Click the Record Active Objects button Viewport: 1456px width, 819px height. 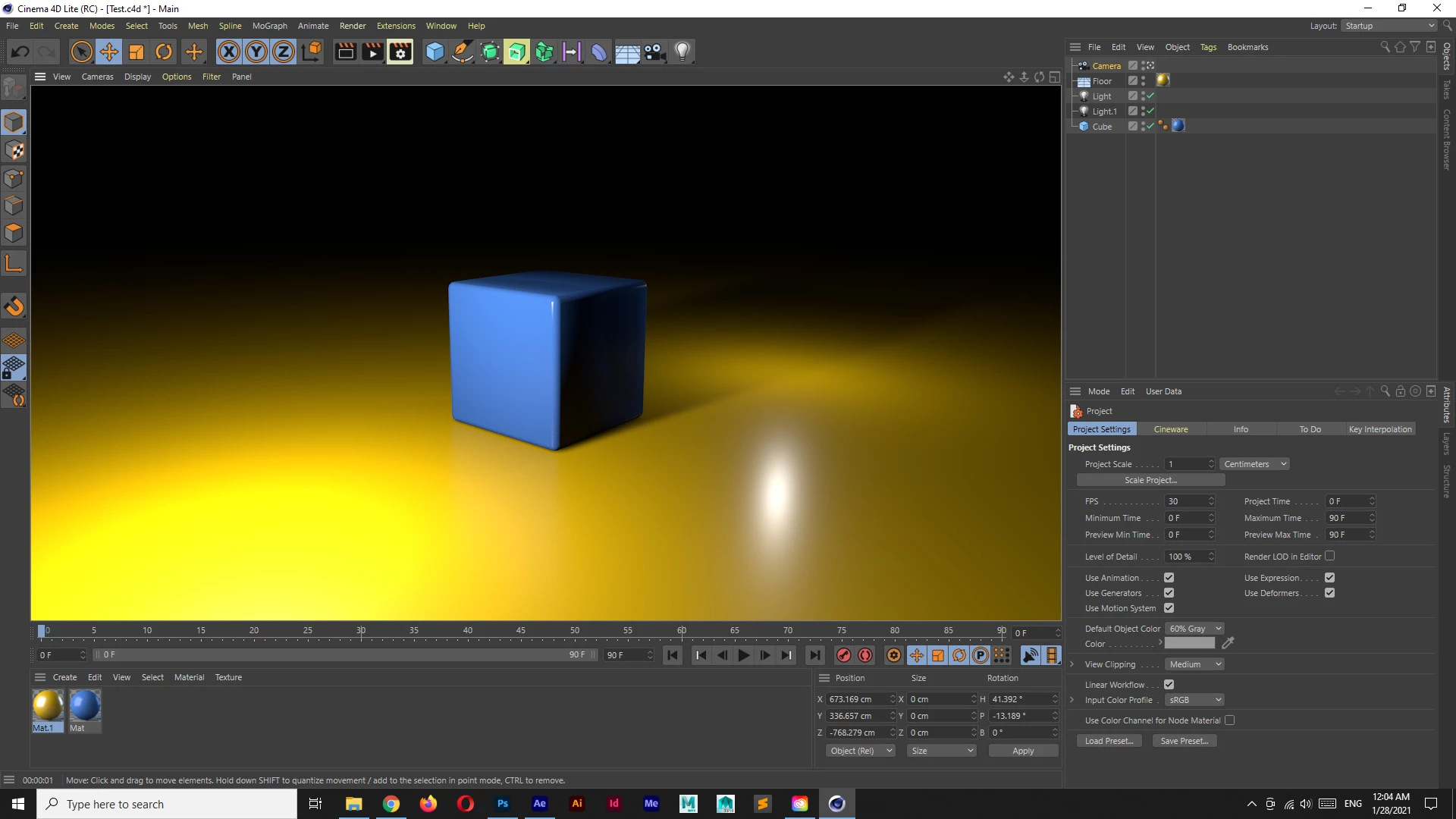[843, 655]
